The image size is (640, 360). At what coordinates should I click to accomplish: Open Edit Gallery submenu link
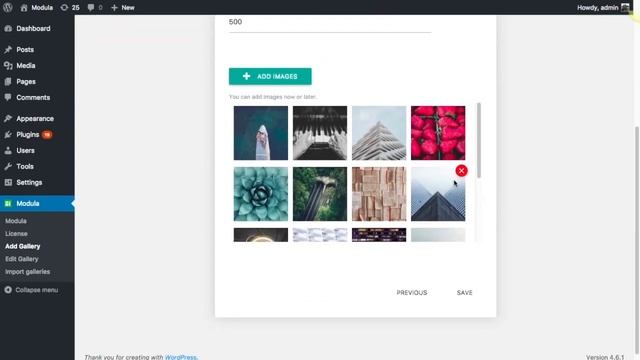[22, 259]
